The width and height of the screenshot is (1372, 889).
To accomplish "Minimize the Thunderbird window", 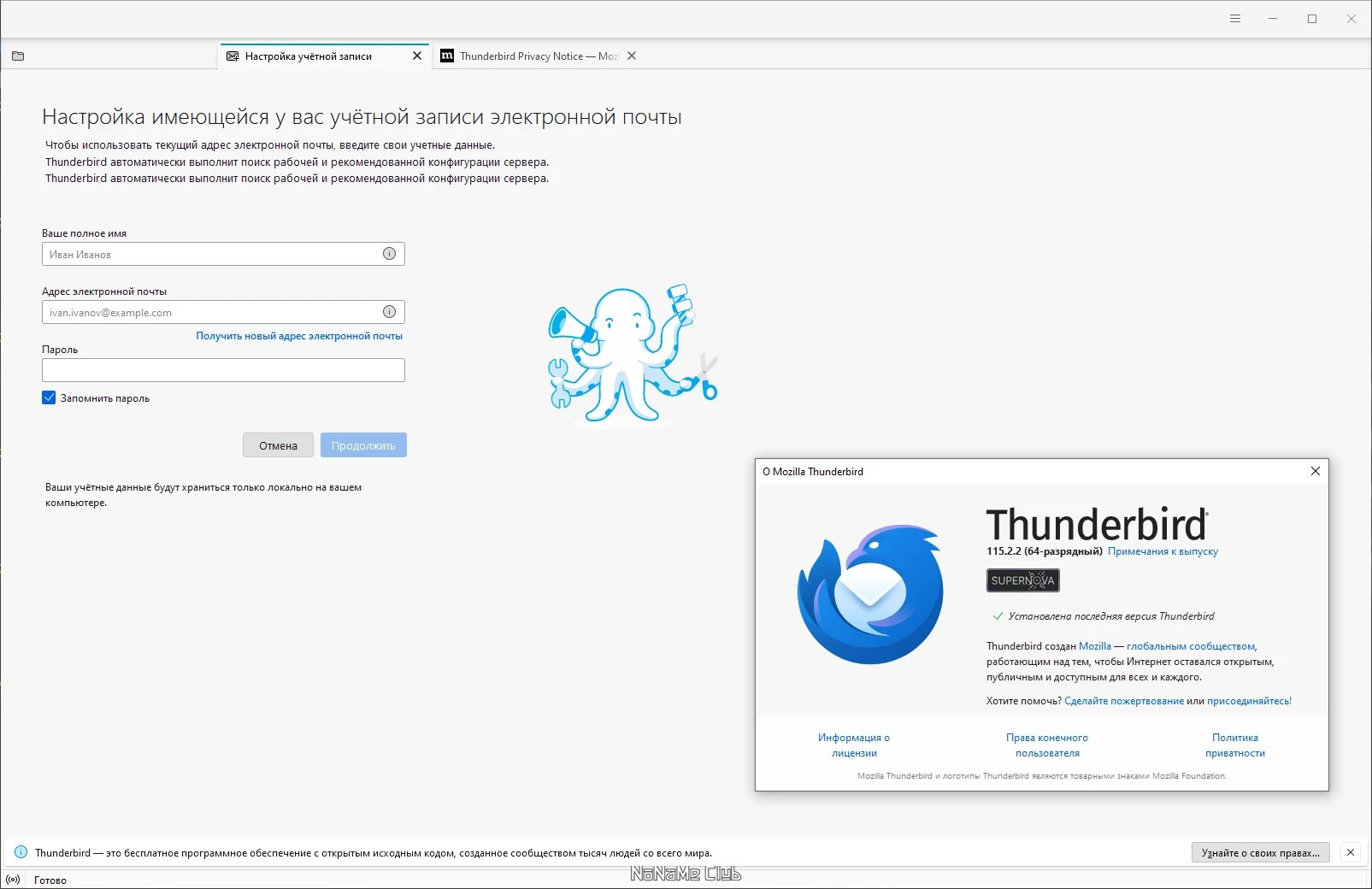I will 1273,19.
